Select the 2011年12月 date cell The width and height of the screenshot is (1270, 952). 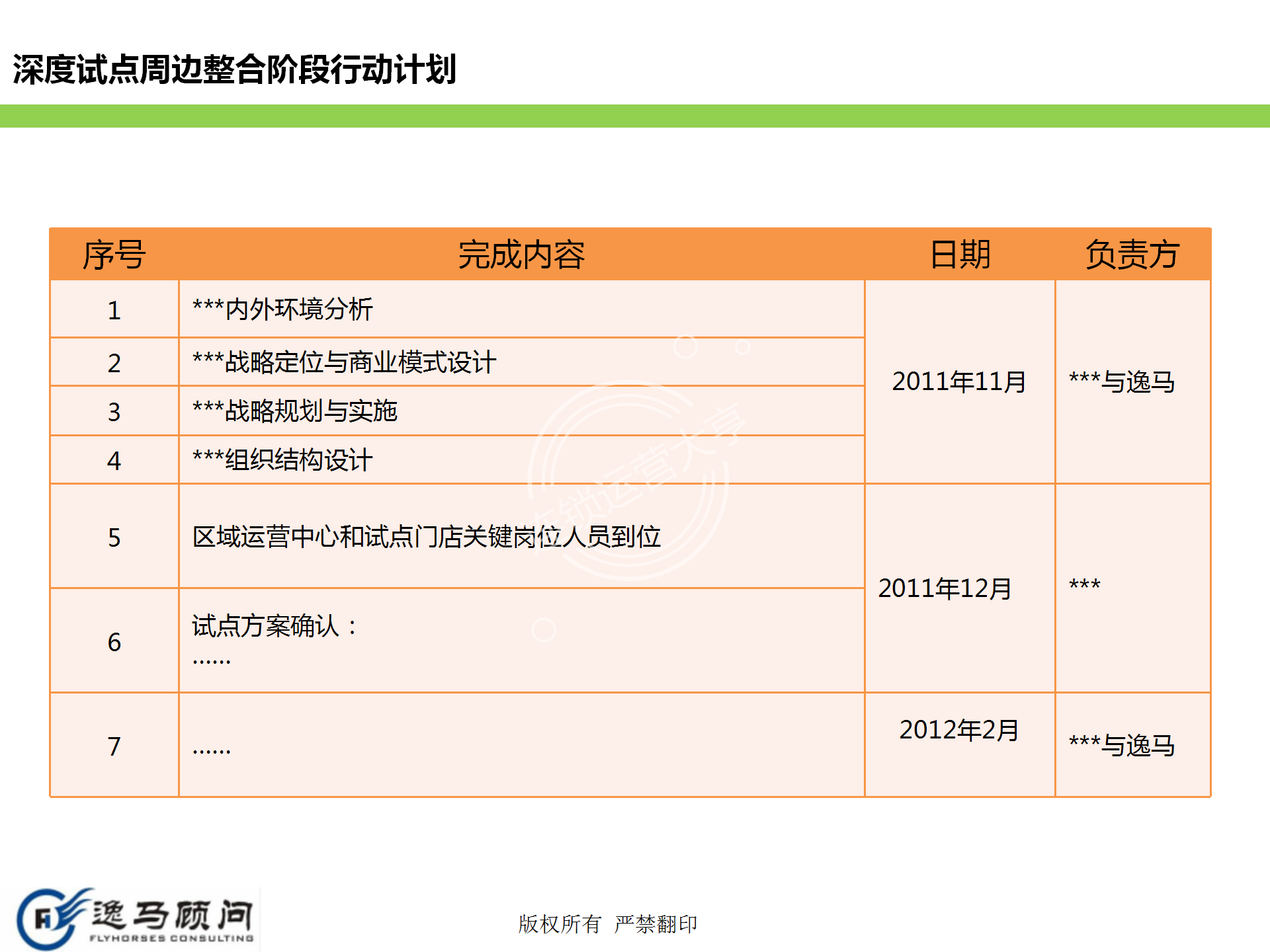[x=945, y=588]
